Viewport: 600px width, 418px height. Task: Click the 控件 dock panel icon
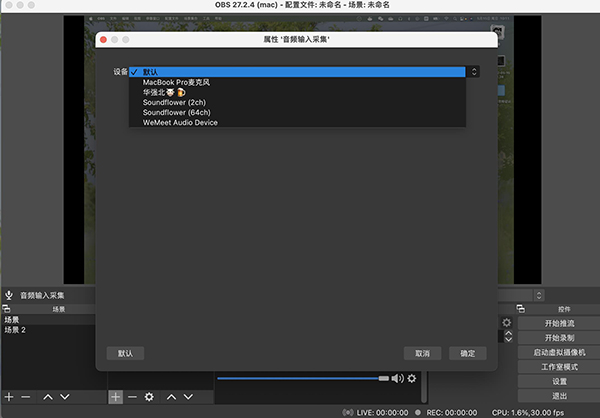[520, 309]
